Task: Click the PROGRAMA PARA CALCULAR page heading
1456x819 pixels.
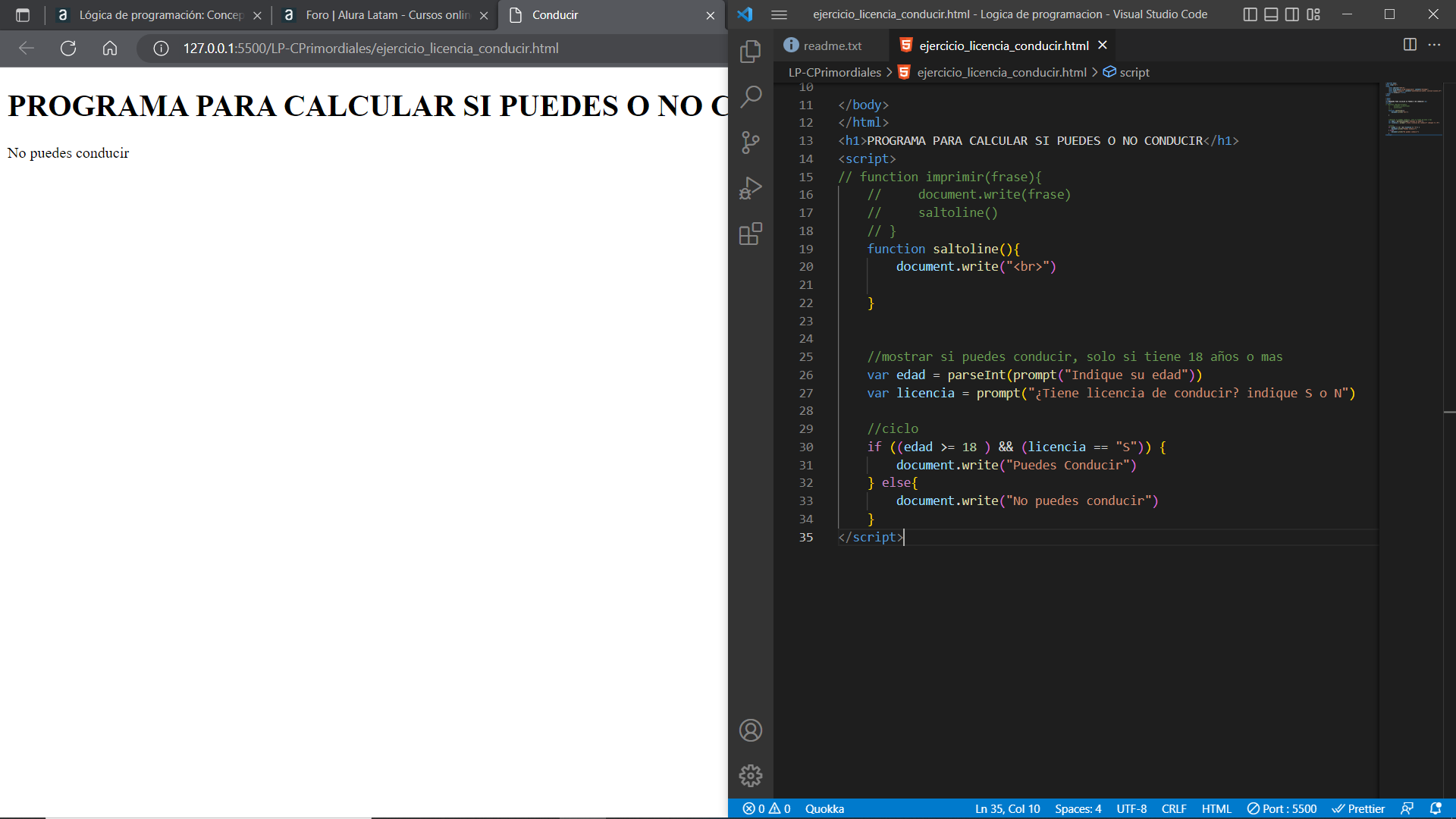Action: (x=368, y=106)
